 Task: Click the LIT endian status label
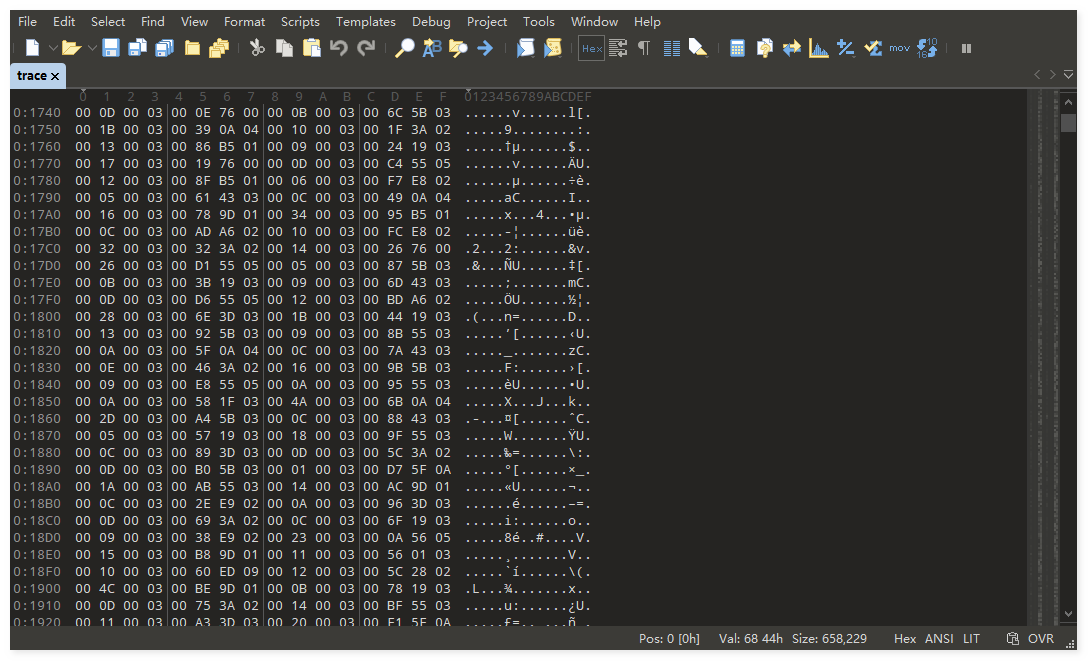click(971, 638)
